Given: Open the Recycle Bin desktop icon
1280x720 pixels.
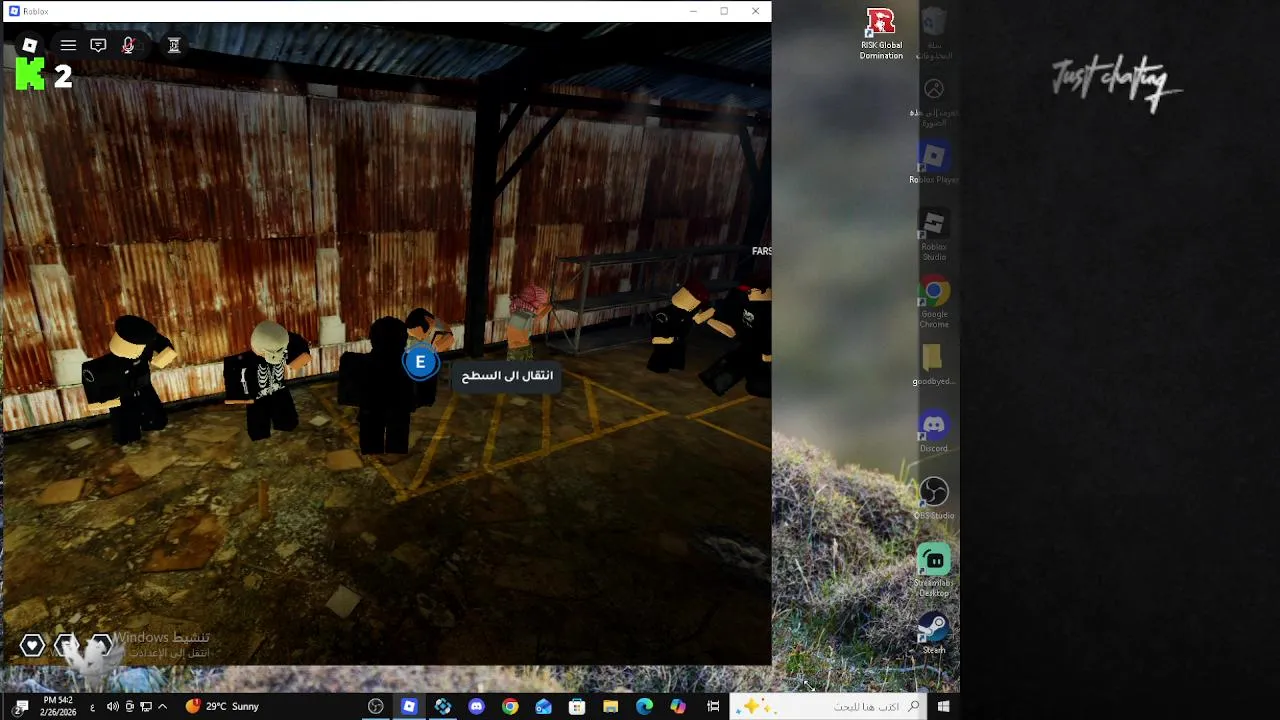Looking at the screenshot, I should 934,34.
